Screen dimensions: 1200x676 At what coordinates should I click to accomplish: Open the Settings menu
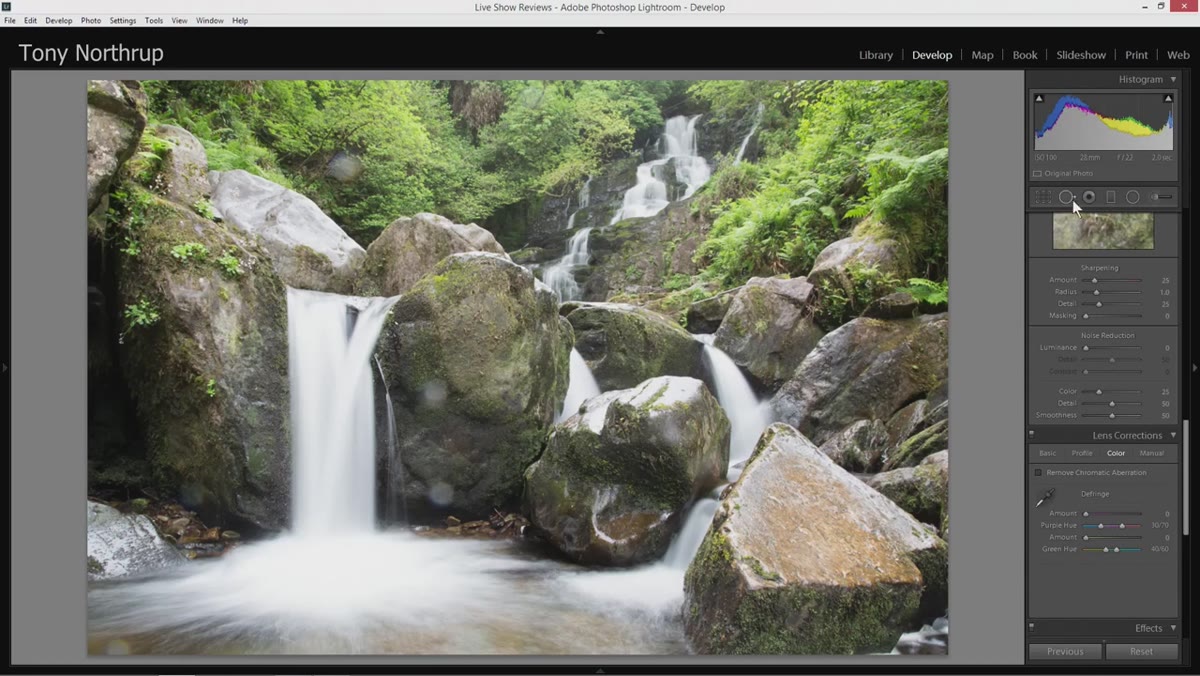click(123, 20)
